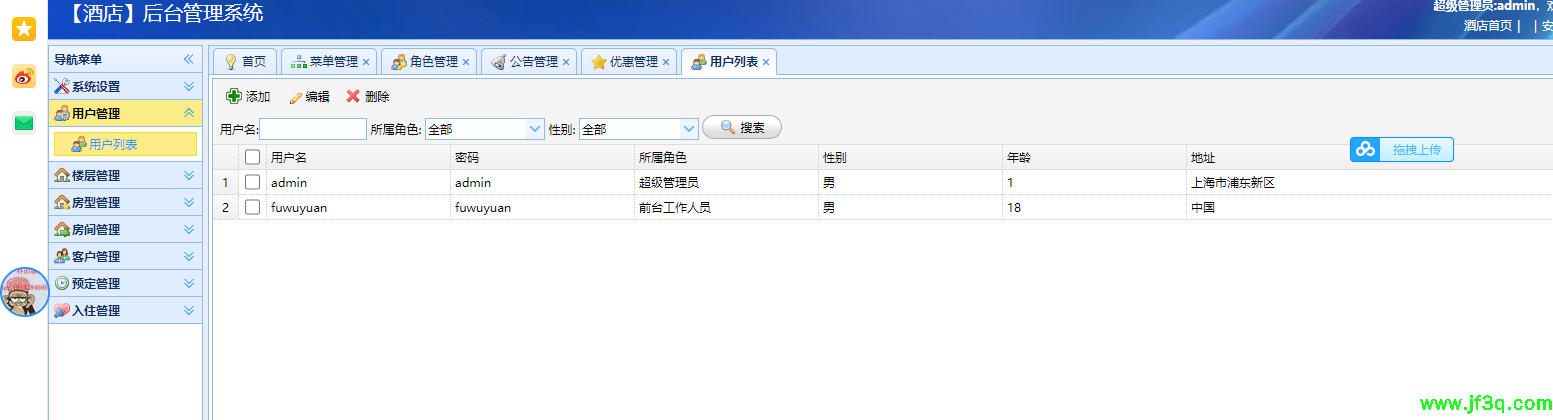Open the Weibo share icon
Image resolution: width=1553 pixels, height=420 pixels.
(x=24, y=76)
